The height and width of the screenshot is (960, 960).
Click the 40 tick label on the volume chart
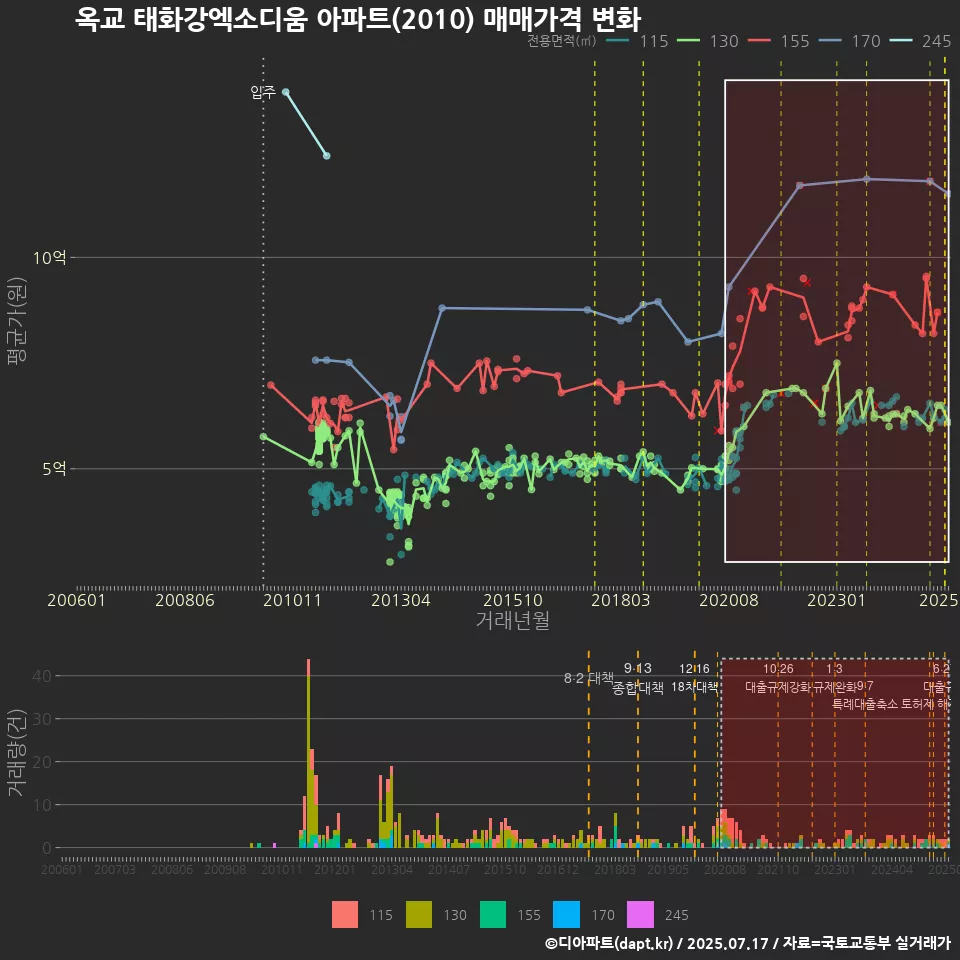(x=42, y=676)
